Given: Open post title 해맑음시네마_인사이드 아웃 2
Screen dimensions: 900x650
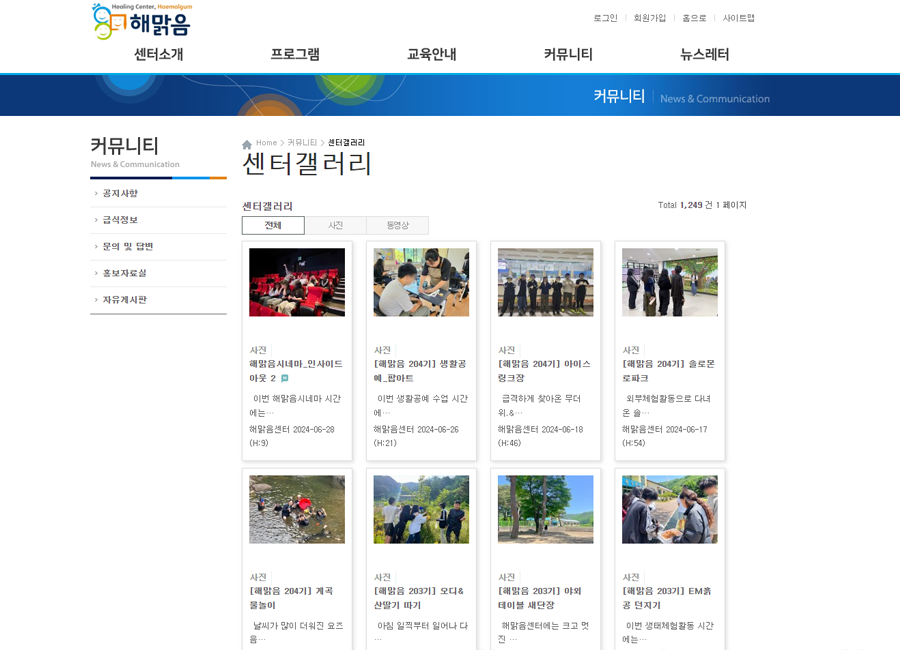Looking at the screenshot, I should (x=296, y=371).
